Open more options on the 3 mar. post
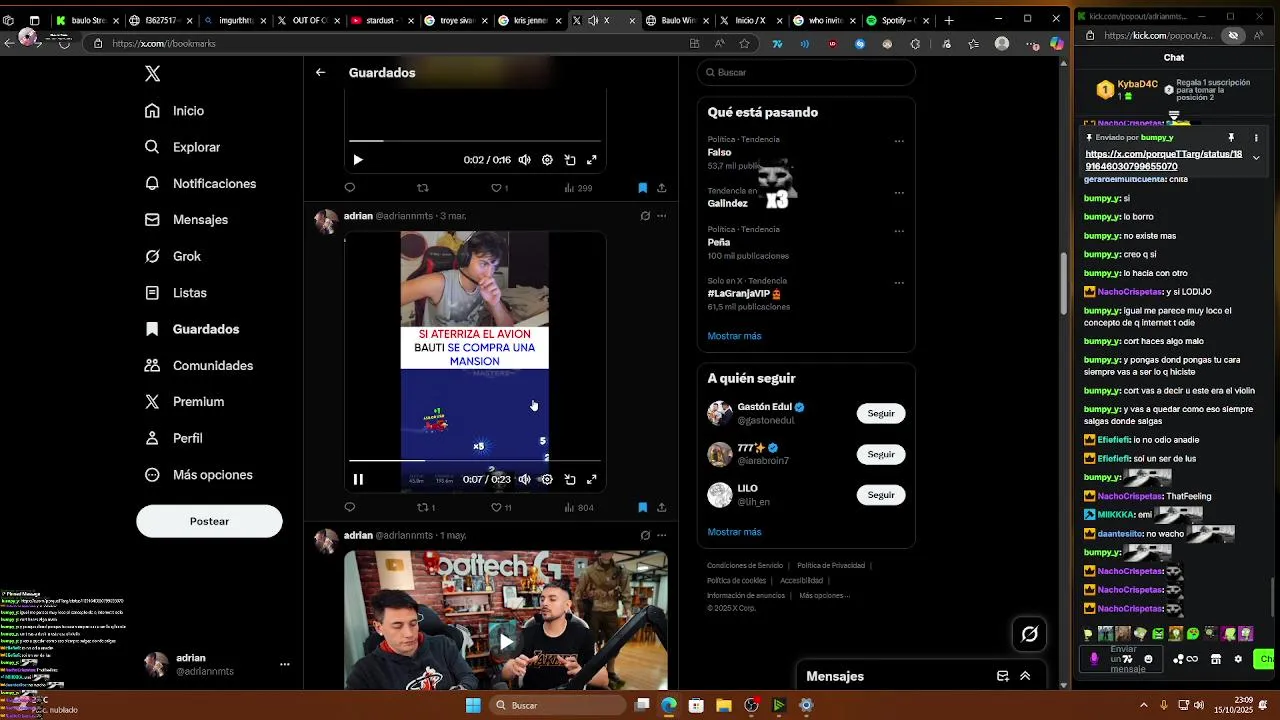This screenshot has width=1280, height=720. pos(661,215)
